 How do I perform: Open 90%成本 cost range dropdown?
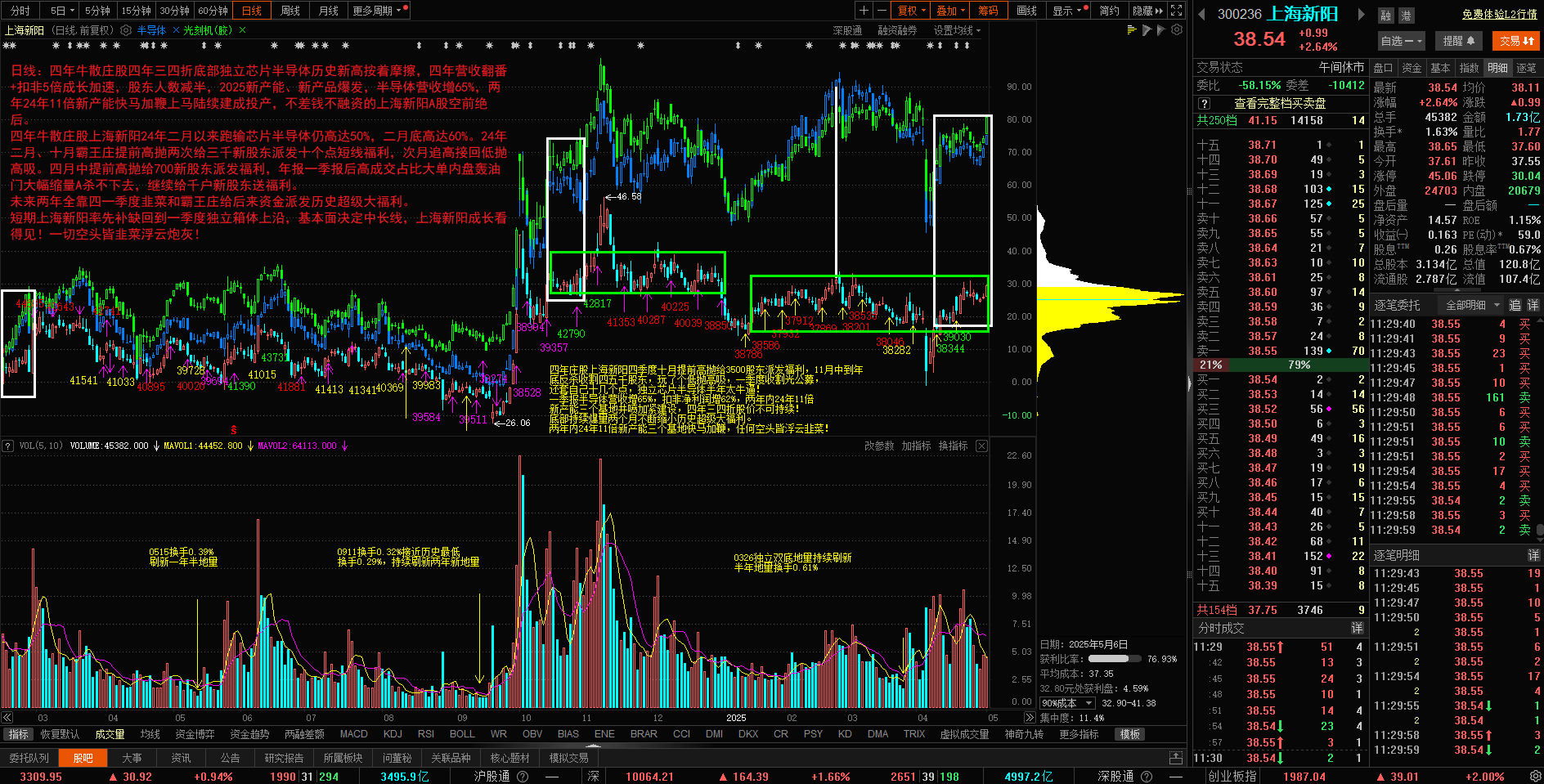1066,703
